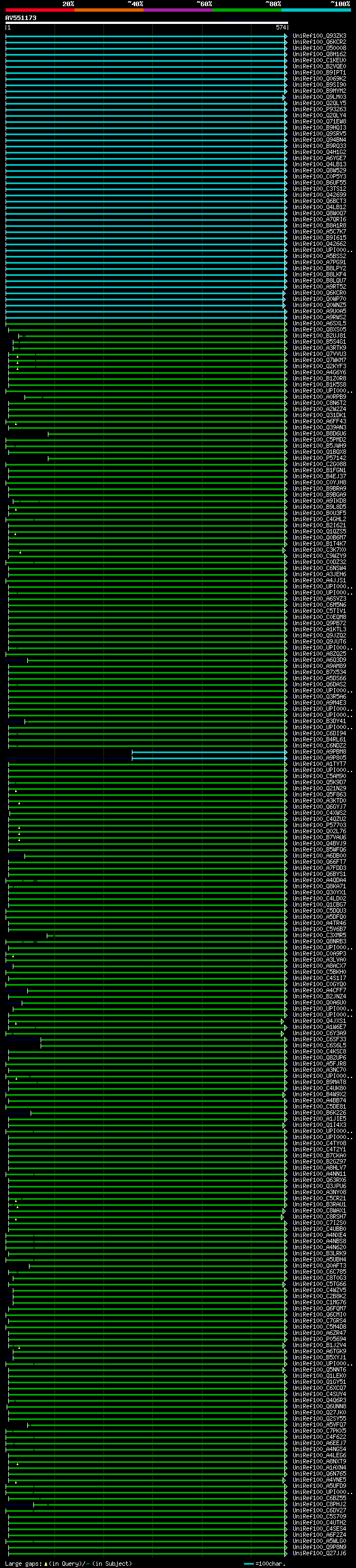Select the UniRef100_A9P805 label

point(319,757)
